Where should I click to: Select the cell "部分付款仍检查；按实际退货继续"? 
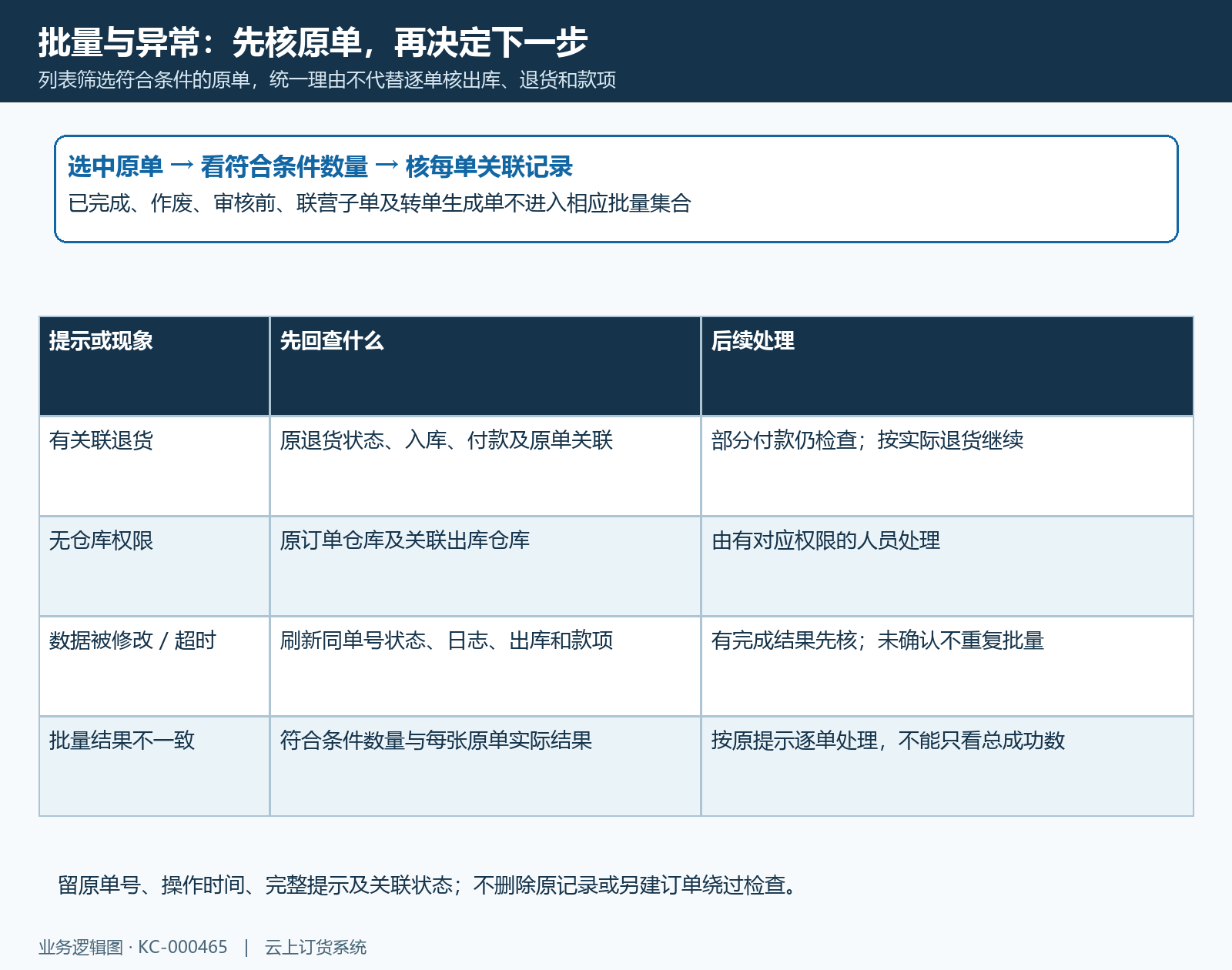[947, 467]
